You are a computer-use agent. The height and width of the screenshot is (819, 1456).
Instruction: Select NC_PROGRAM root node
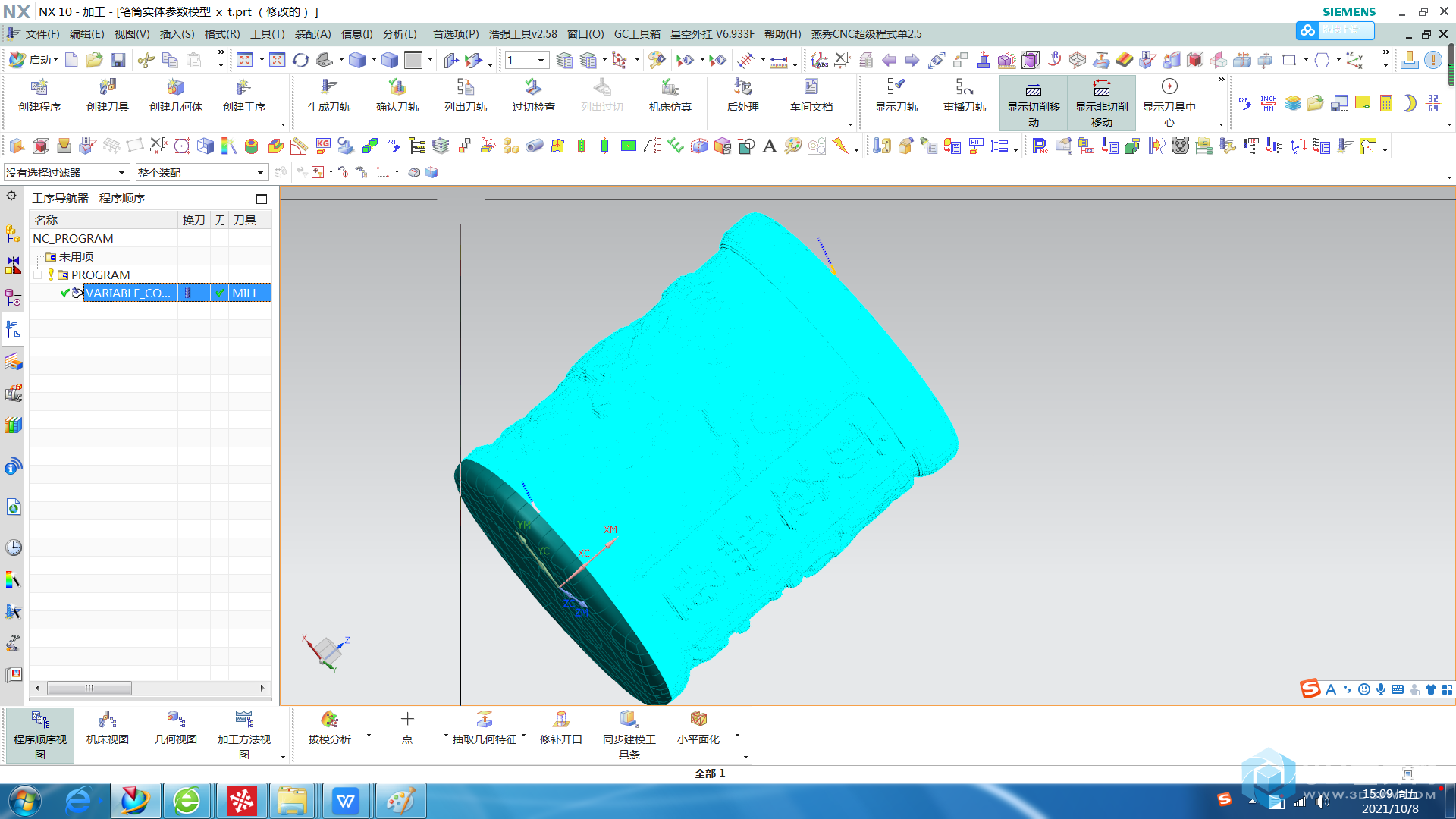[x=73, y=238]
